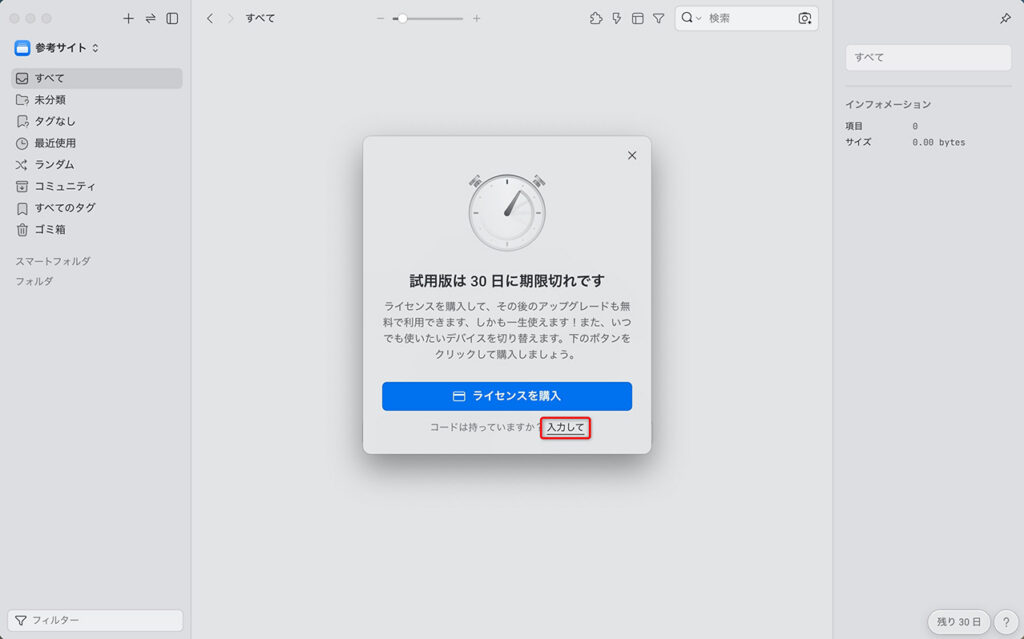The image size is (1024, 639).
Task: Expand the search options chevron
Action: [698, 19]
